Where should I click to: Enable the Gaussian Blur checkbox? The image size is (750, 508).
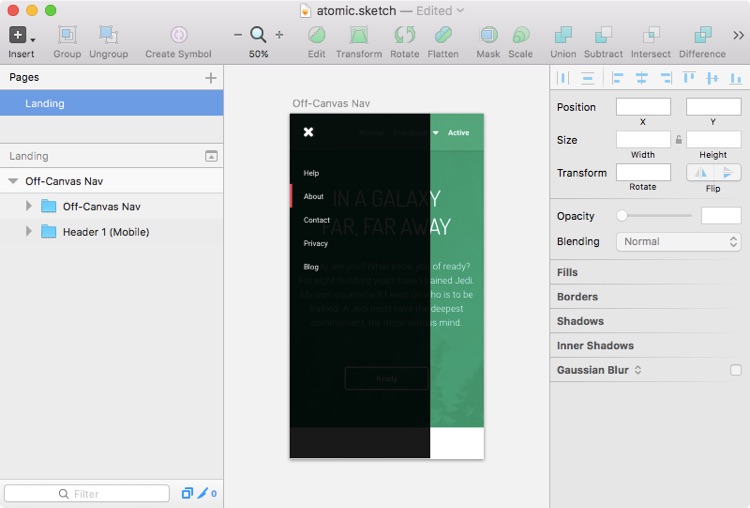[x=736, y=370]
